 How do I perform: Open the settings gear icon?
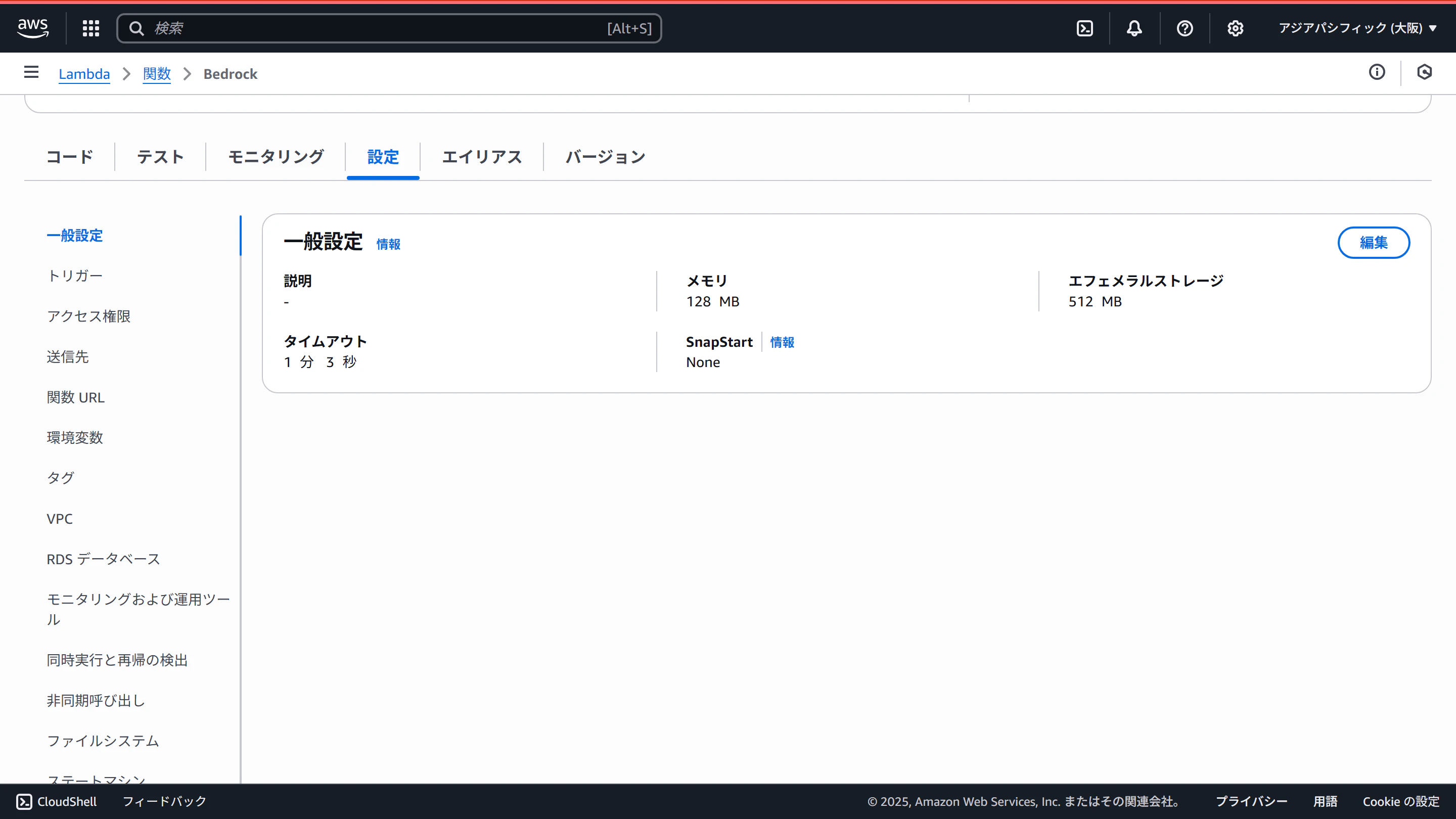point(1235,28)
